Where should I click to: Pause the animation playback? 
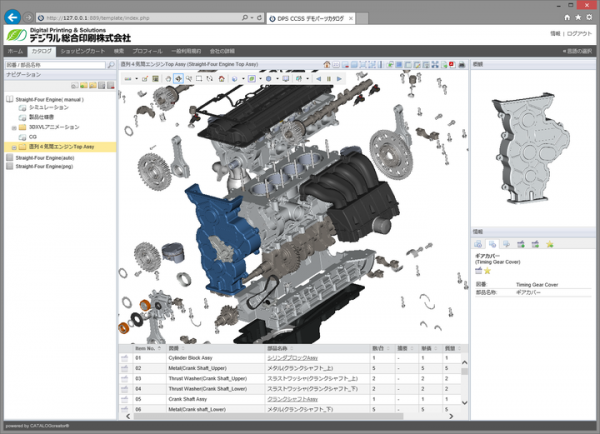(329, 79)
